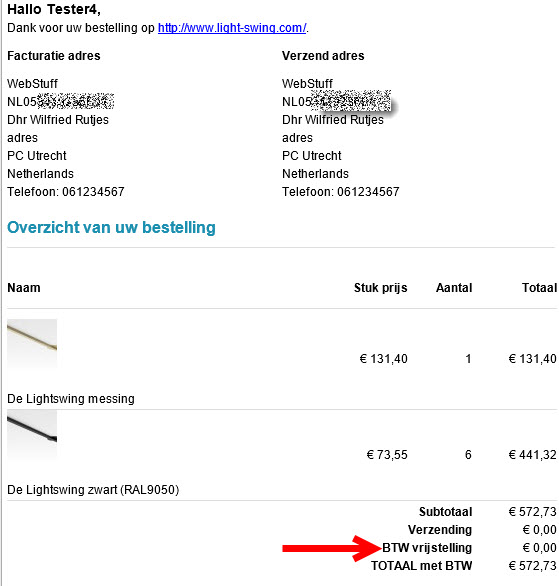This screenshot has height=586, width=559.
Task: Select the 'De Lightswing messing' product name
Action: click(71, 399)
